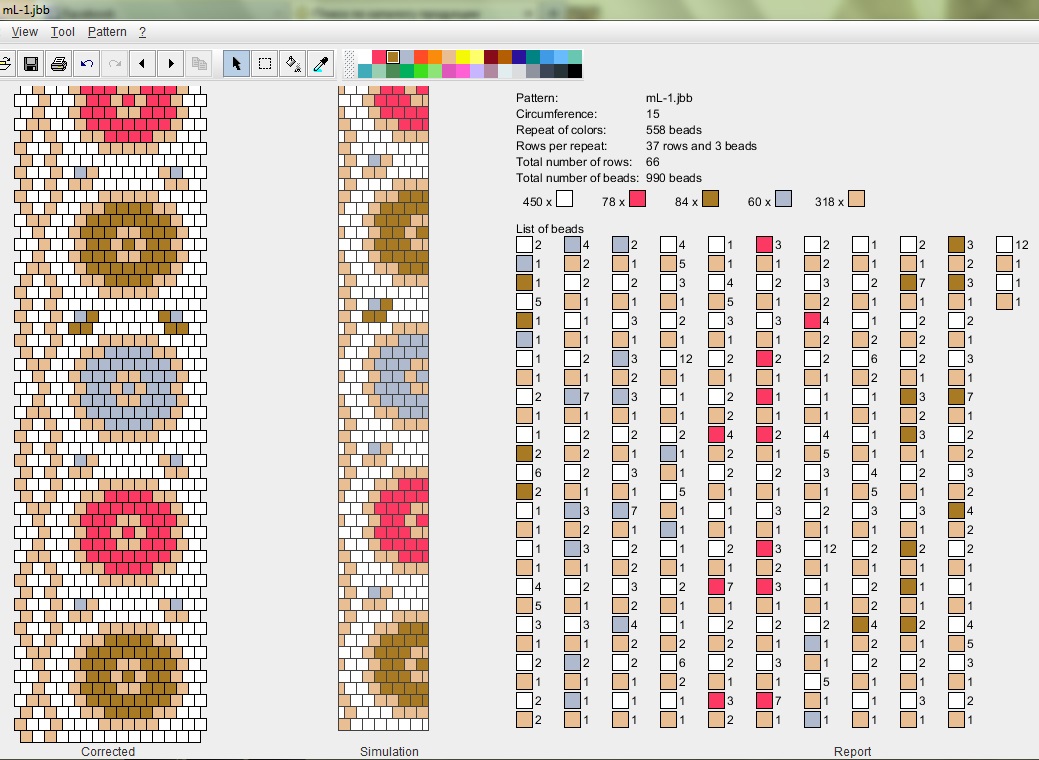Image resolution: width=1039 pixels, height=760 pixels.
Task: Open the Tool menu
Action: click(x=62, y=32)
